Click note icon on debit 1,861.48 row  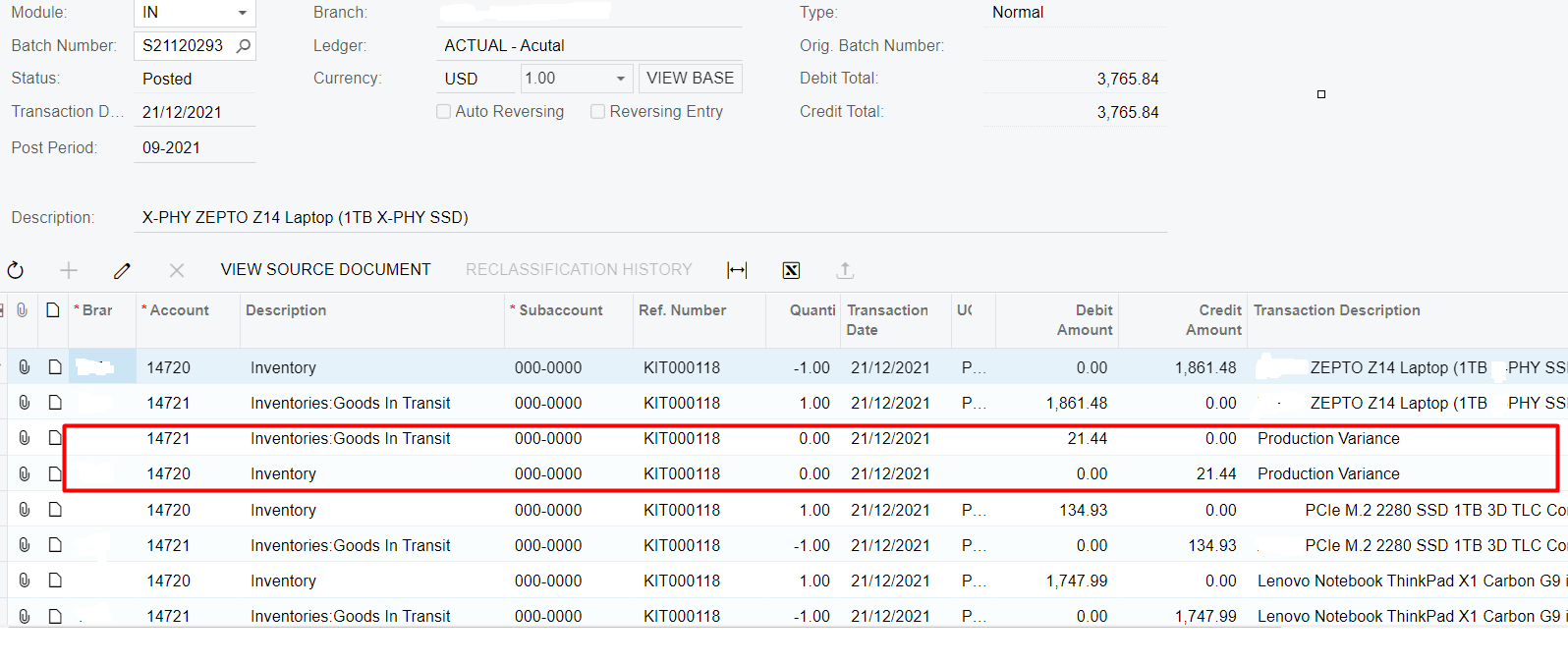coord(55,403)
